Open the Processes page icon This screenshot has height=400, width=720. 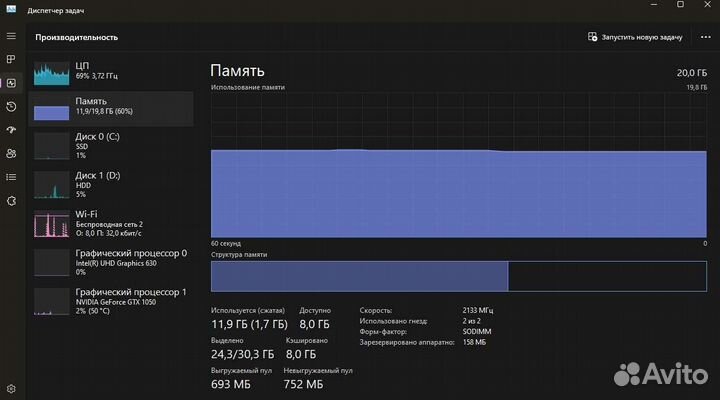11,60
